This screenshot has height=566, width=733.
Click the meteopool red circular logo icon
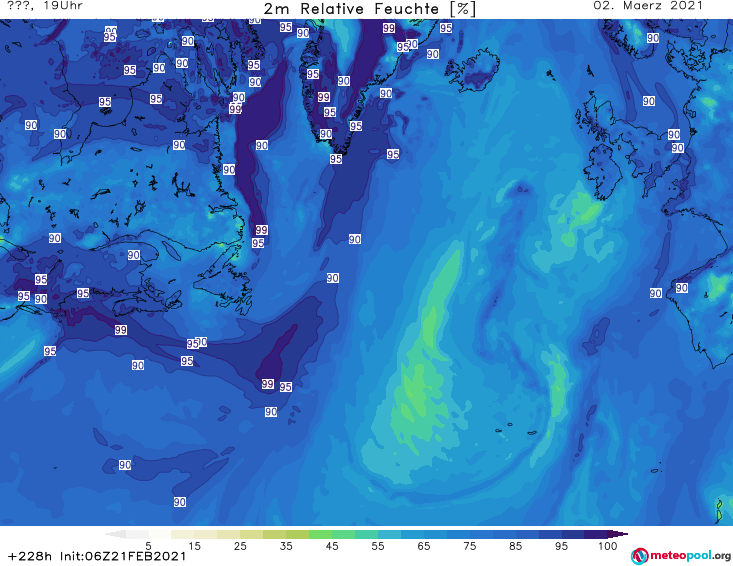click(x=639, y=556)
